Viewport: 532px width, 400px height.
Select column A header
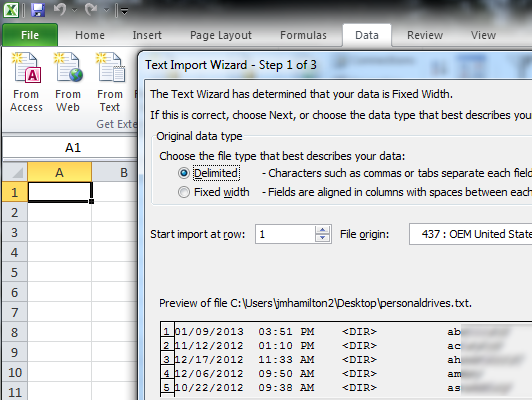pos(59,172)
